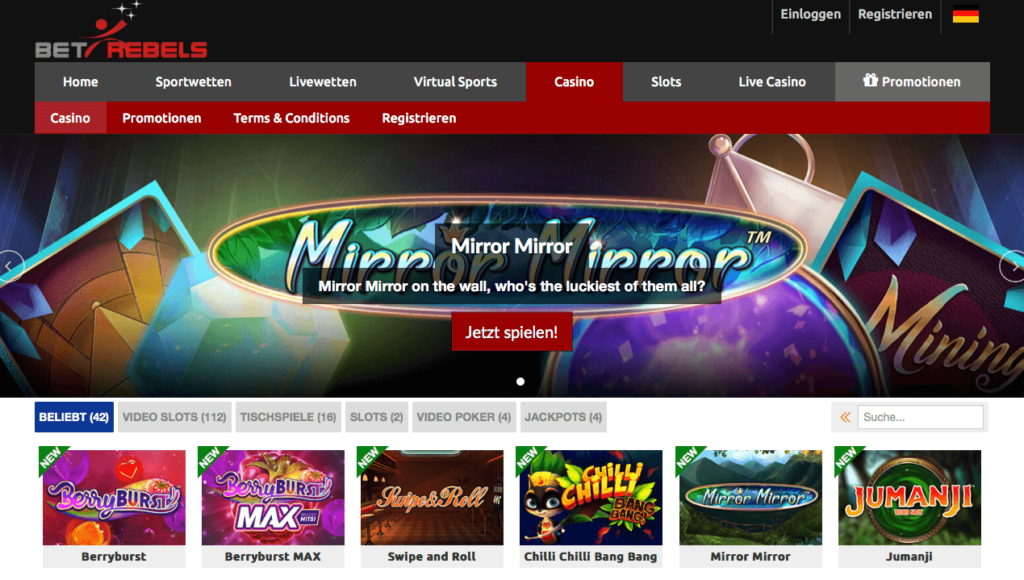Open Livewetten section

pos(323,82)
